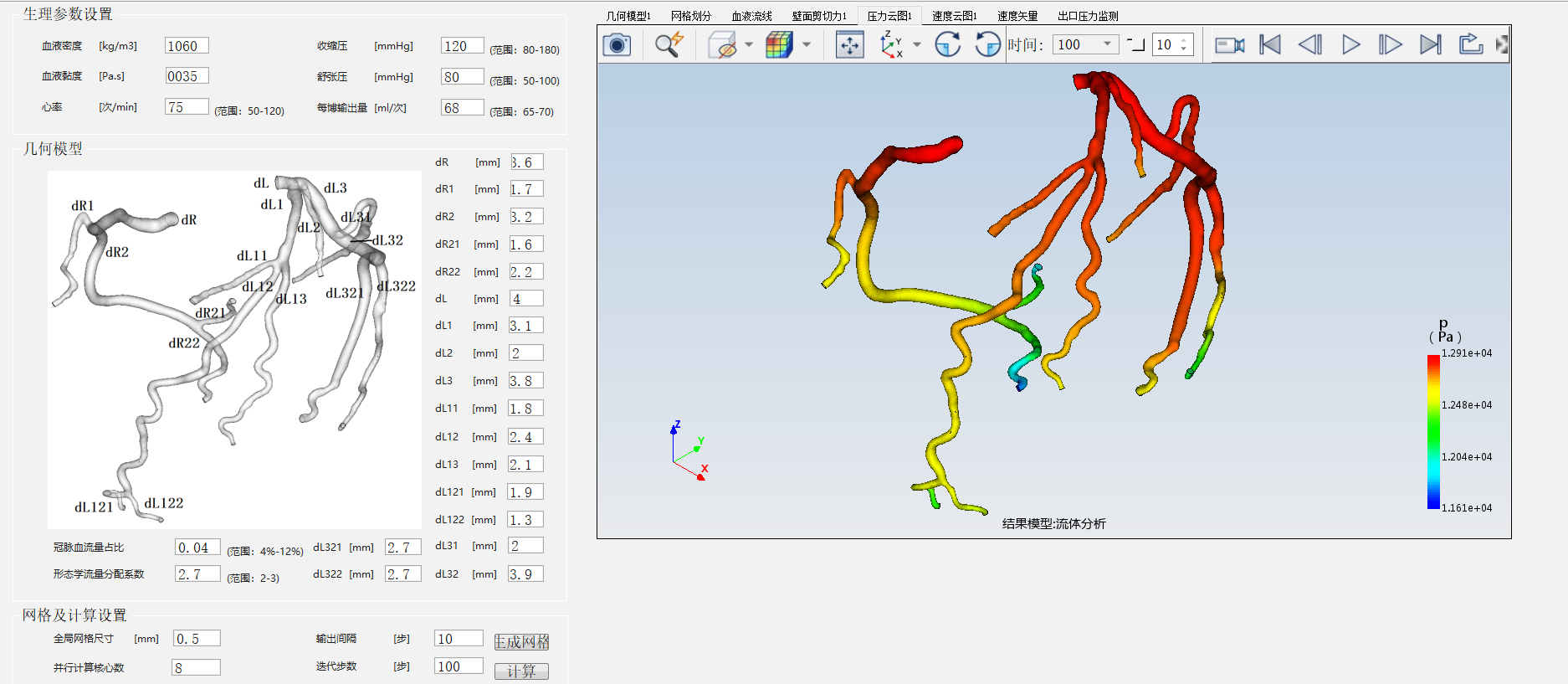
Task: Open the 壁面剪切力1 tab
Action: tap(819, 16)
